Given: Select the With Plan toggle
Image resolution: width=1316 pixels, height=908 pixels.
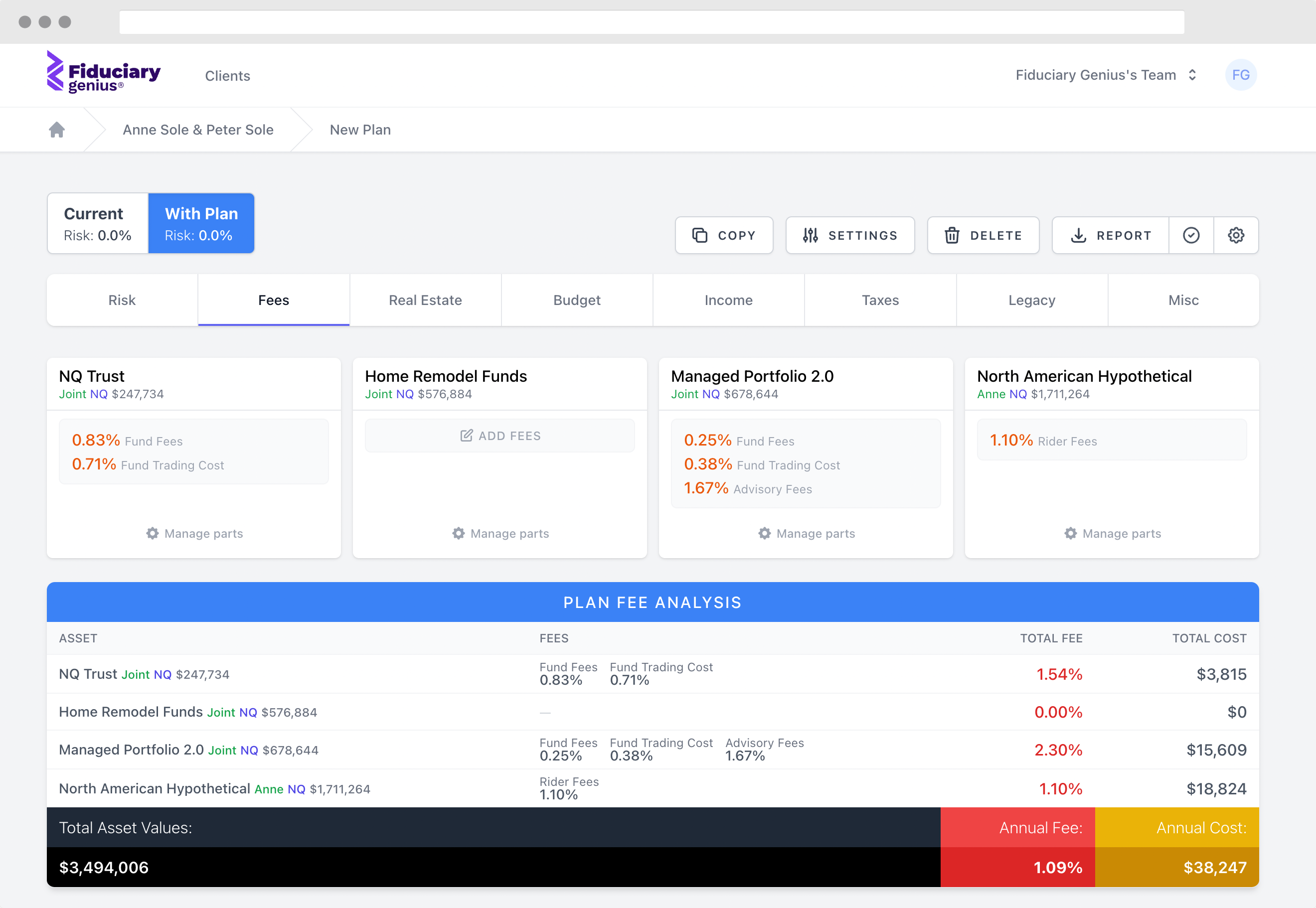Looking at the screenshot, I should click(201, 224).
